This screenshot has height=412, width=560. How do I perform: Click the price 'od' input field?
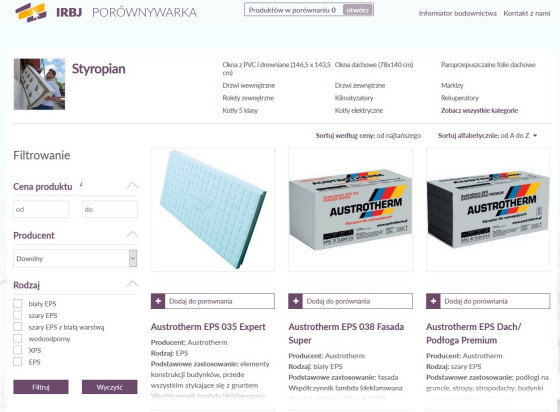click(x=41, y=209)
